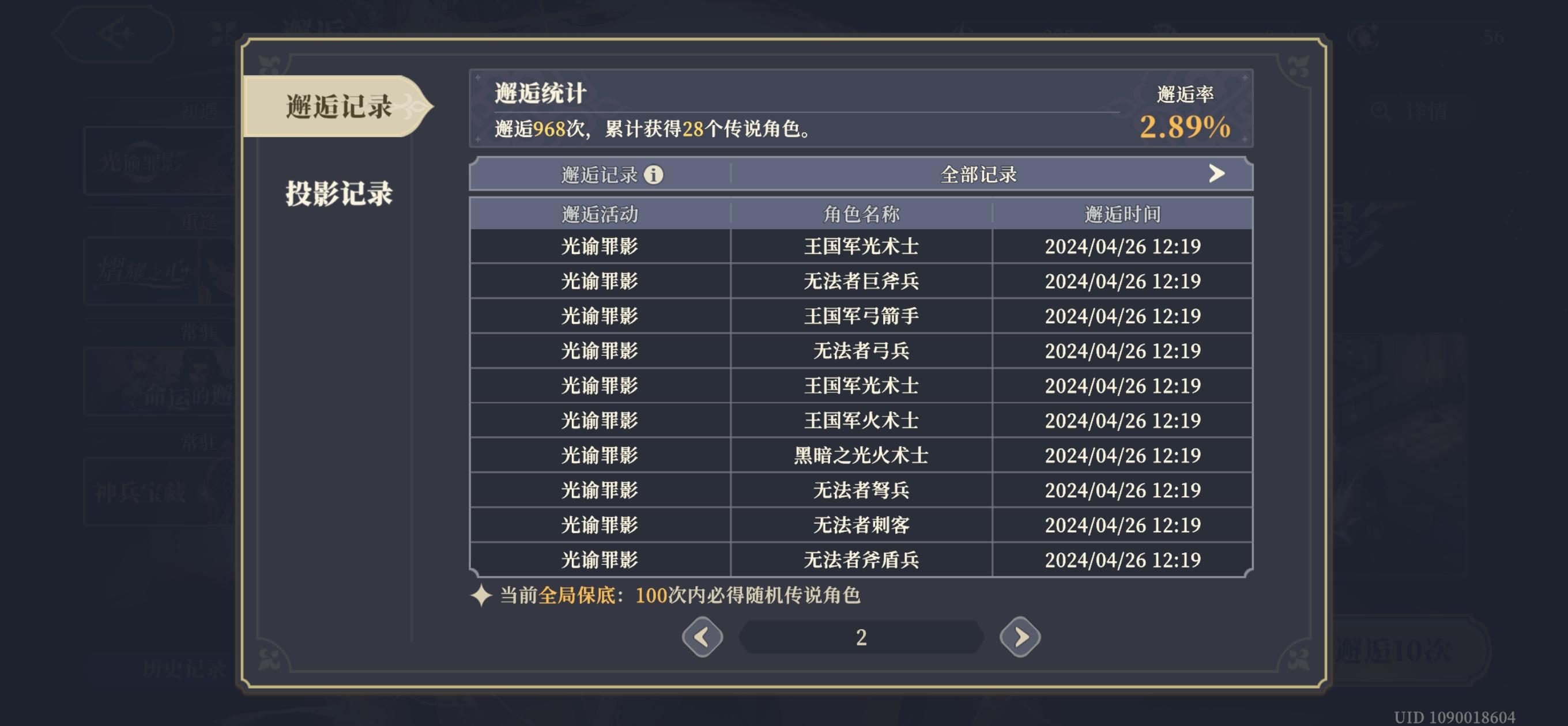
Task: Click the 邂逅活动 column header
Action: tap(600, 214)
